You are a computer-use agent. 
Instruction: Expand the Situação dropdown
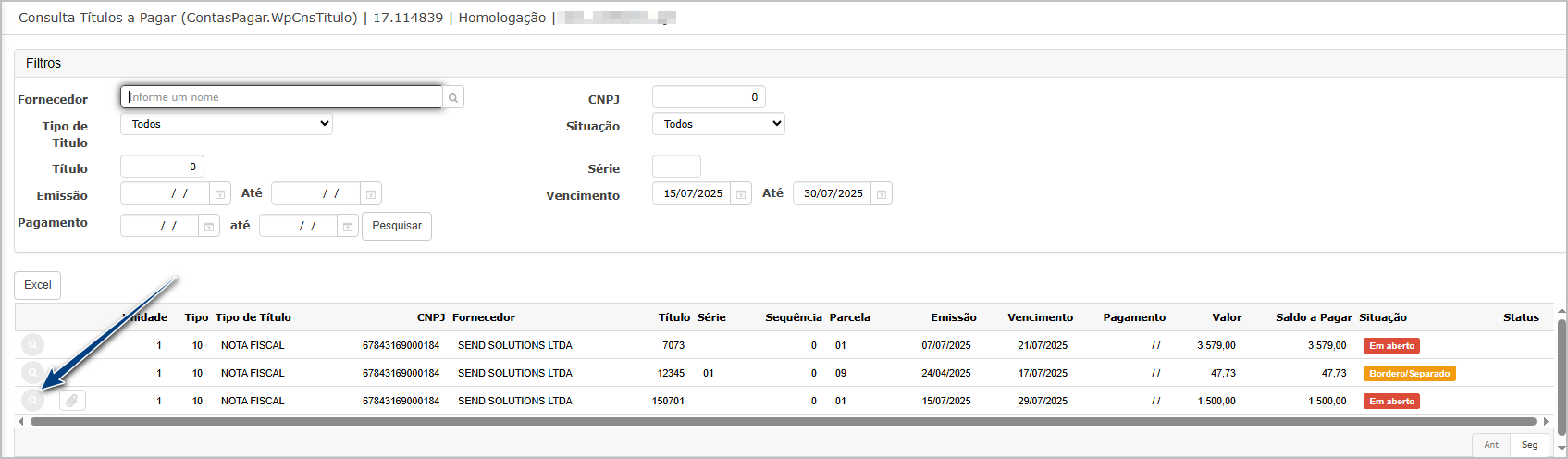719,124
